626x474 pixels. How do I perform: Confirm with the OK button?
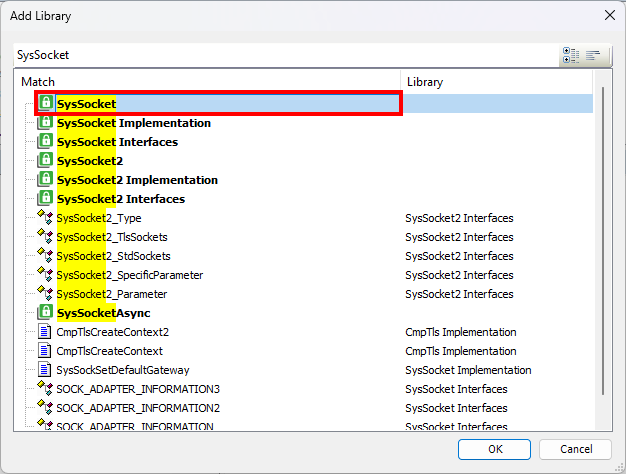494,449
